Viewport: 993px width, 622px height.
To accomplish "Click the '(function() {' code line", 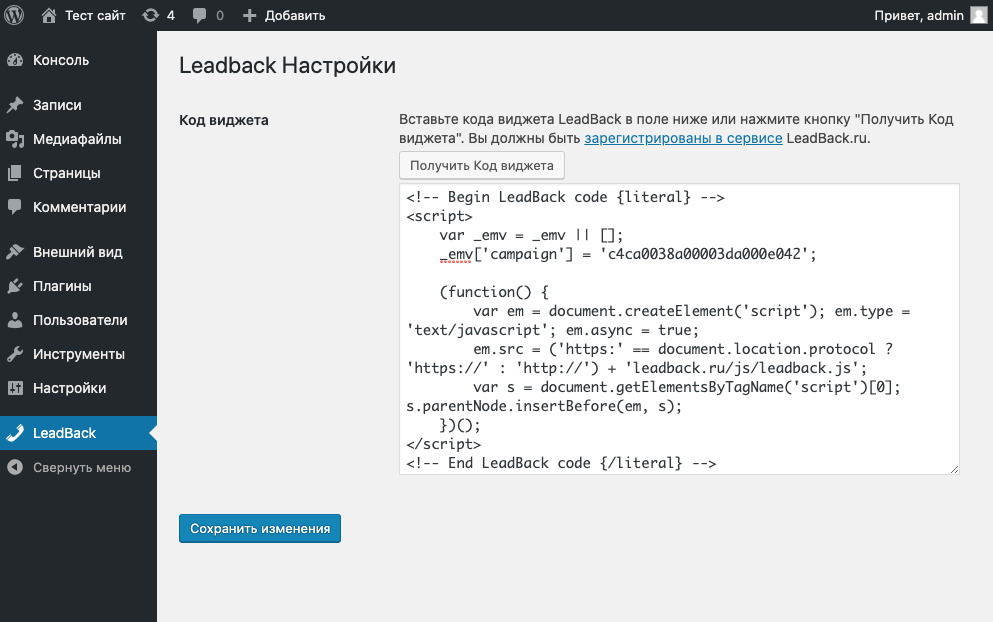I will [x=494, y=292].
